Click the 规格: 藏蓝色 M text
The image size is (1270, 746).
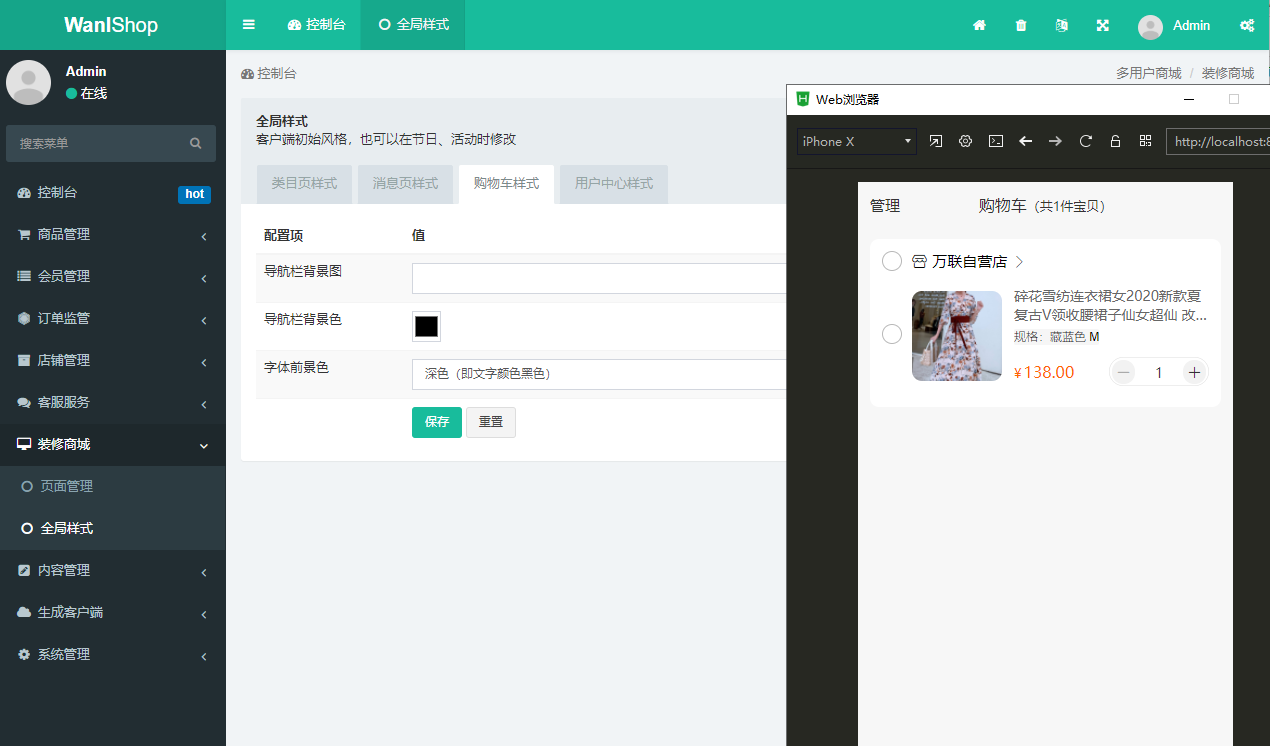(x=1057, y=337)
